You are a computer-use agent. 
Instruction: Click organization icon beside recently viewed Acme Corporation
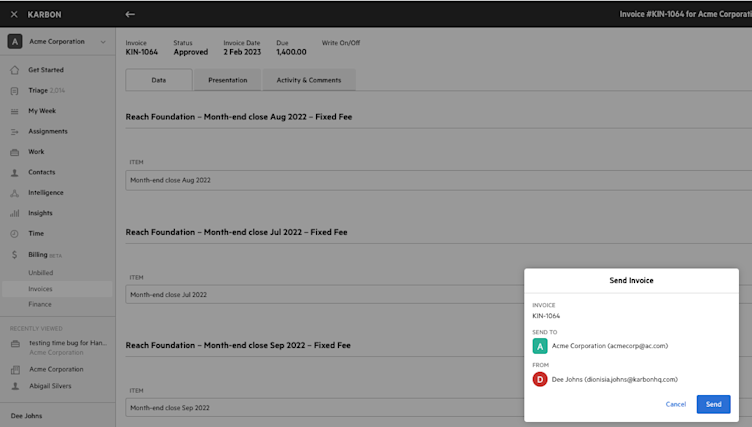15,370
